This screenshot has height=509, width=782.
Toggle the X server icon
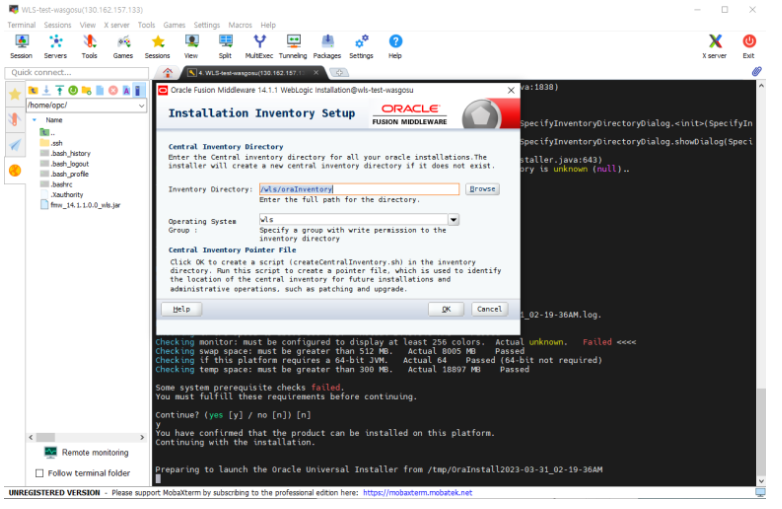(715, 46)
